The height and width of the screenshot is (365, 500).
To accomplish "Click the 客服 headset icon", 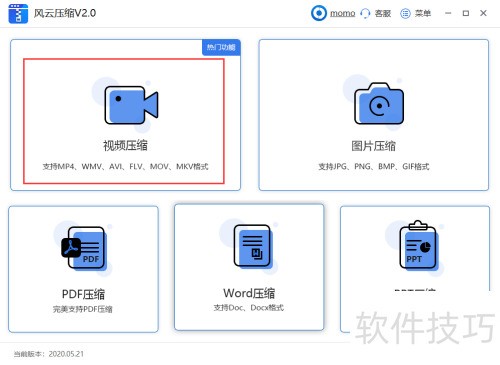I will [x=365, y=13].
